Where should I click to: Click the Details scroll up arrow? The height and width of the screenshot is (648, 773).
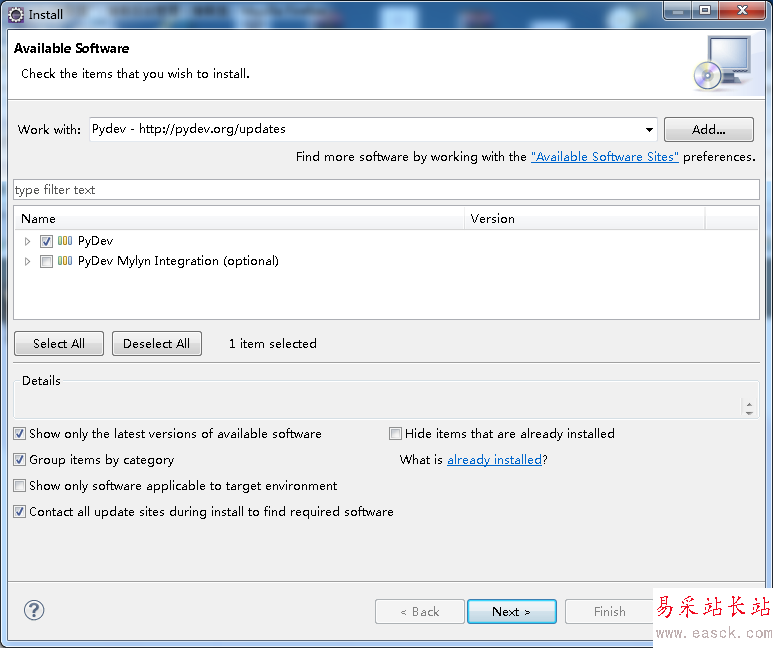pyautogui.click(x=749, y=404)
